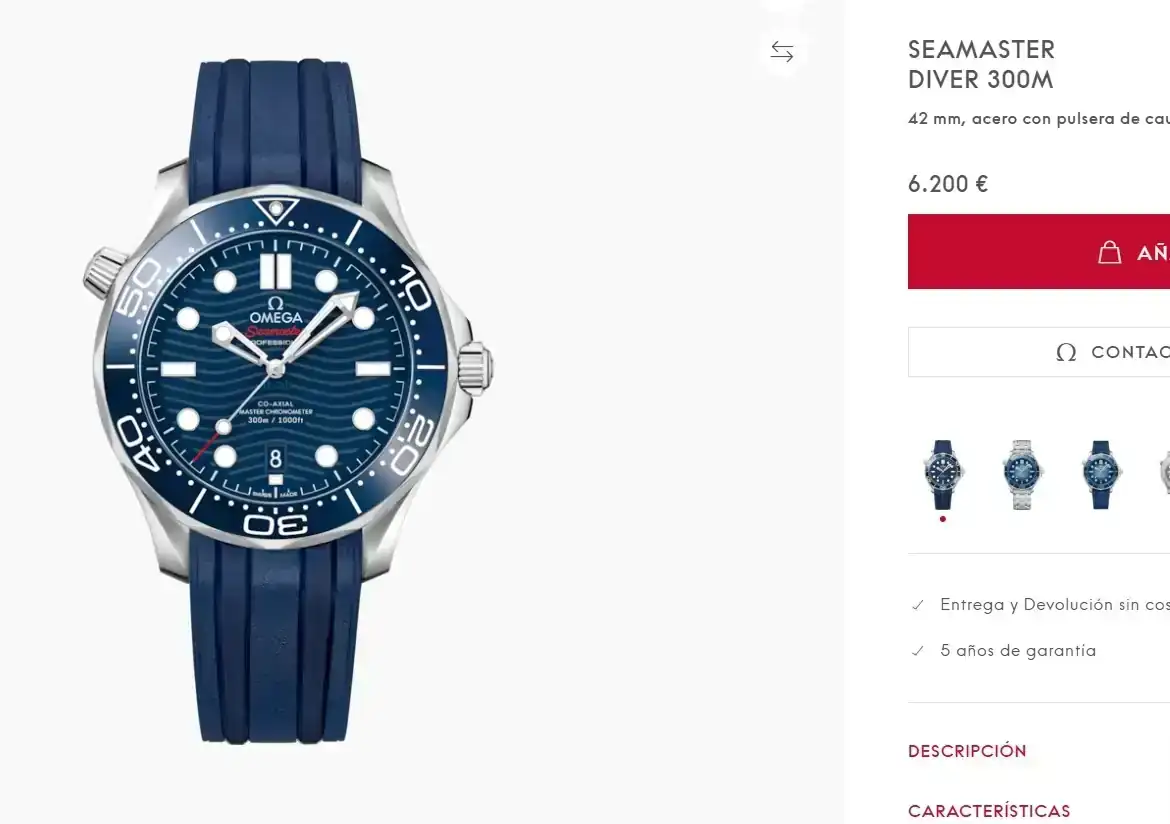The image size is (1170, 824).
Task: Click the Omega symbol in the contact button
Action: (x=1066, y=352)
